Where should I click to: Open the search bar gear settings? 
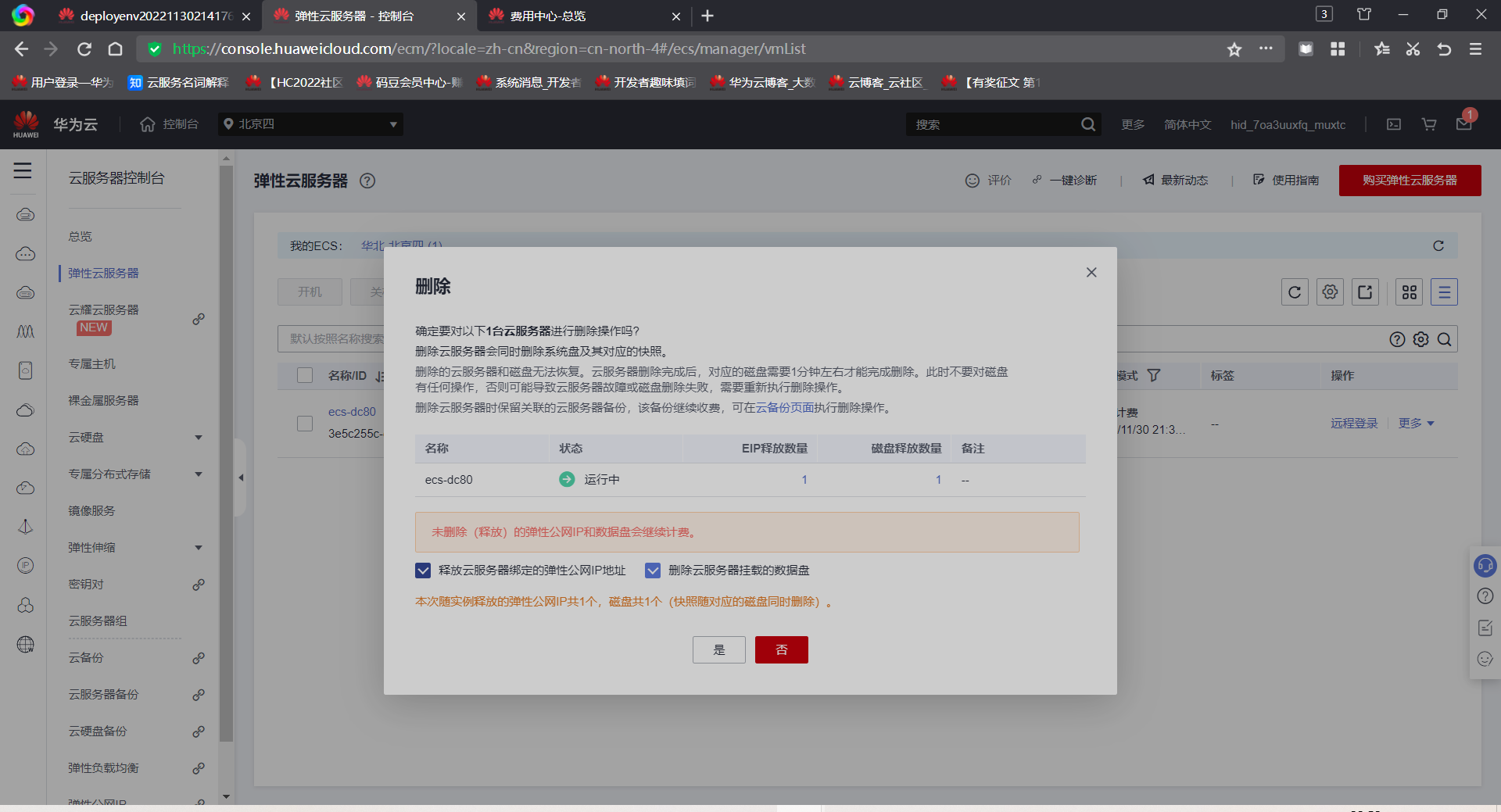(x=1421, y=339)
